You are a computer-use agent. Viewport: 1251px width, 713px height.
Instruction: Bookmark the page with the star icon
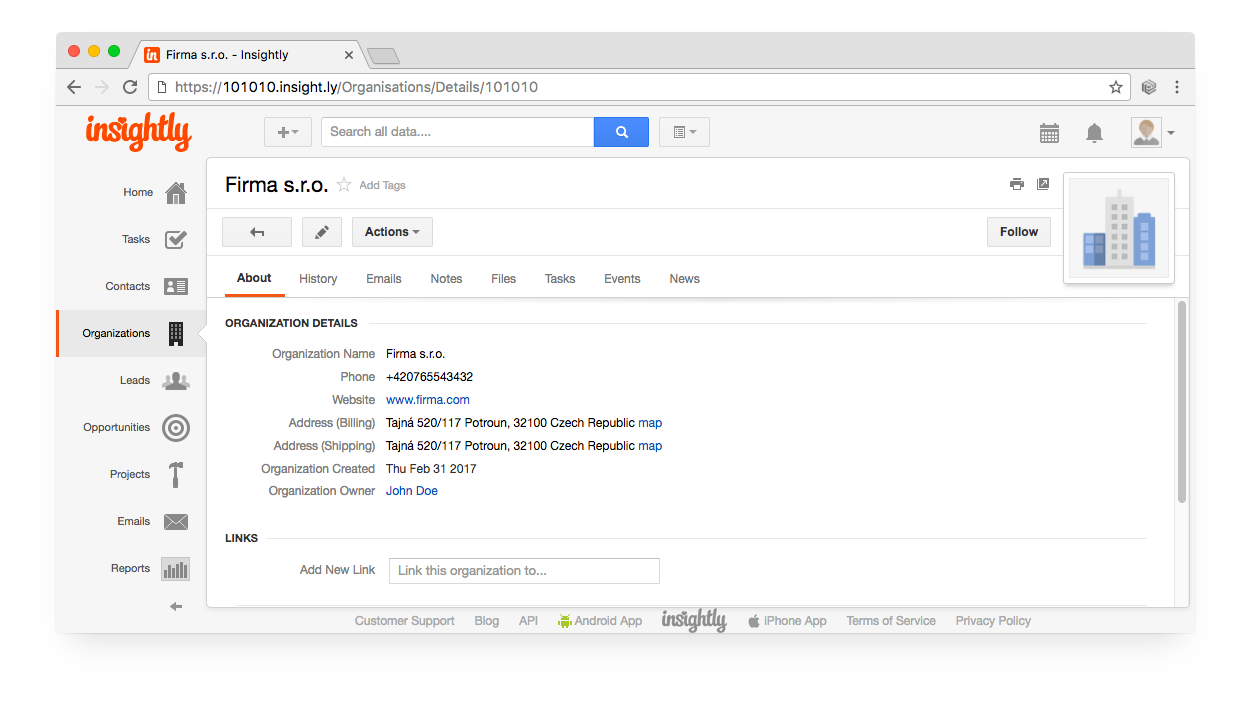tap(1116, 87)
